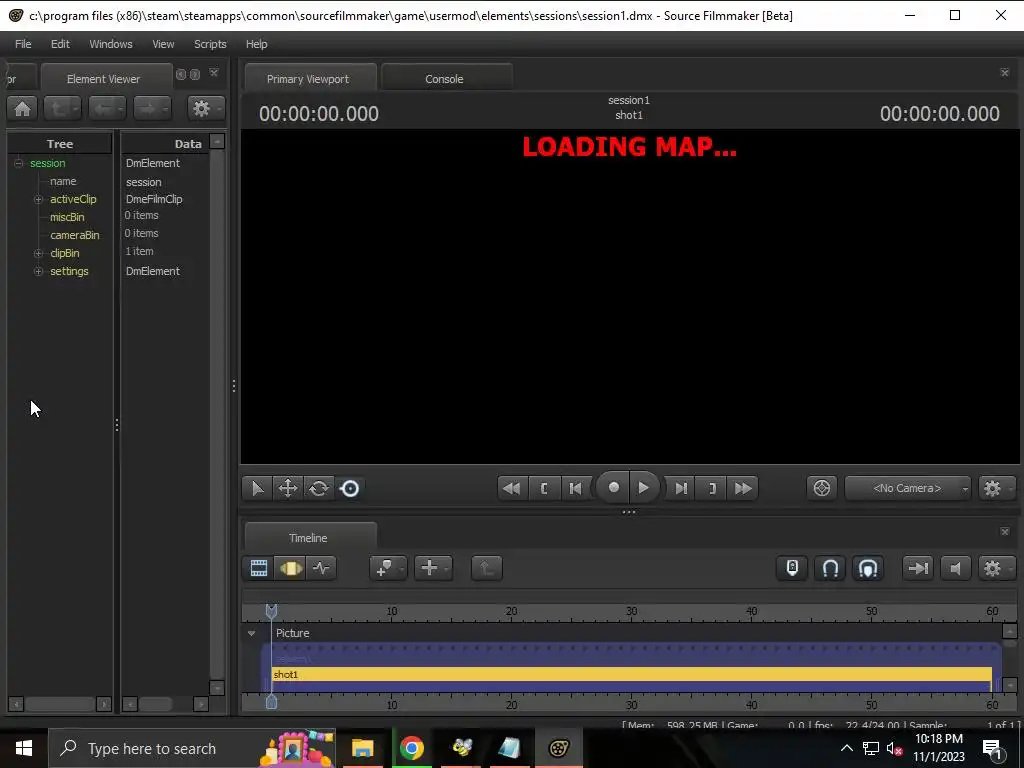Click the Data column scroll up arrow
This screenshot has width=1024, height=768.
(x=217, y=141)
